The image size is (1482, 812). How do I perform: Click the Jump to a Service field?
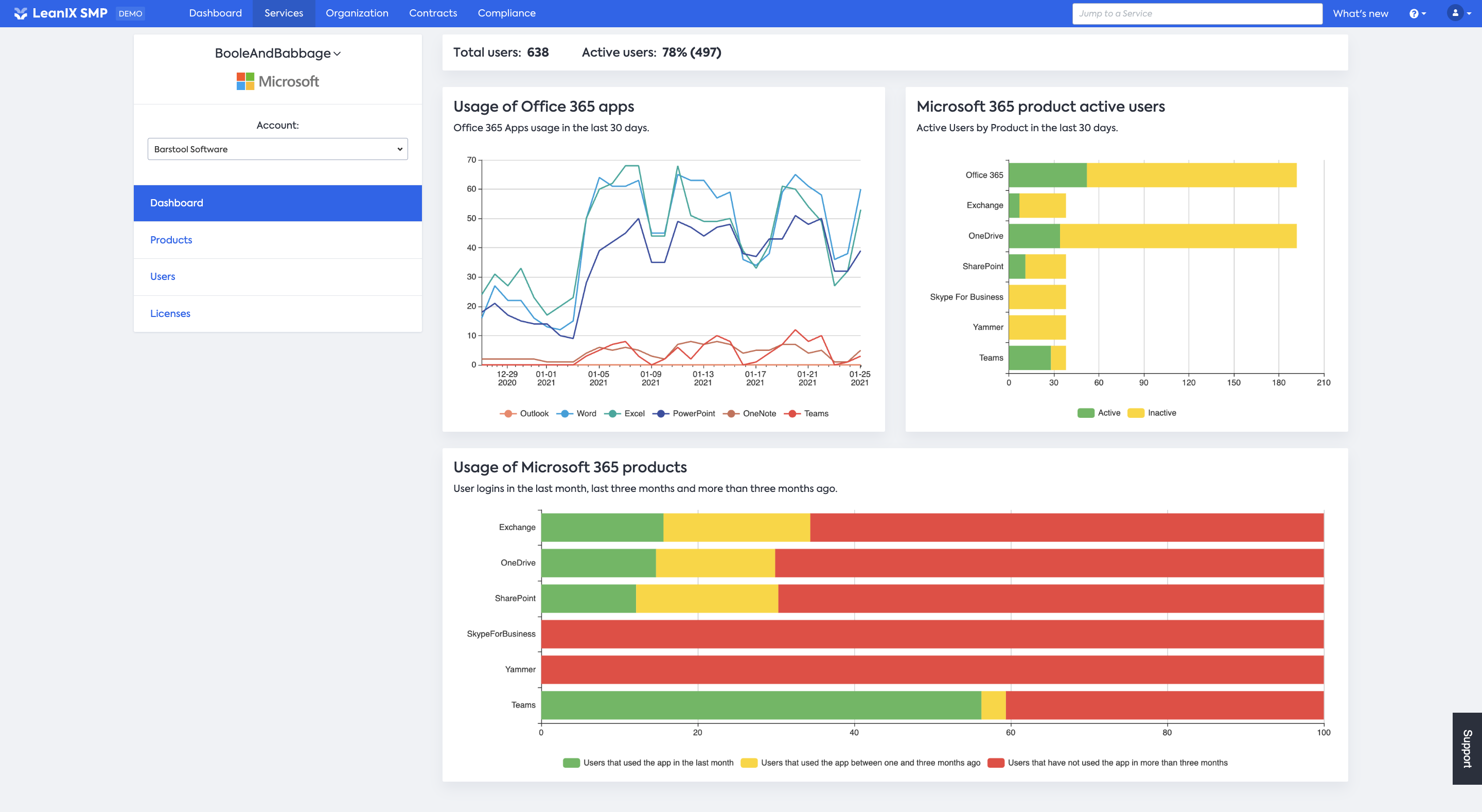tap(1196, 13)
